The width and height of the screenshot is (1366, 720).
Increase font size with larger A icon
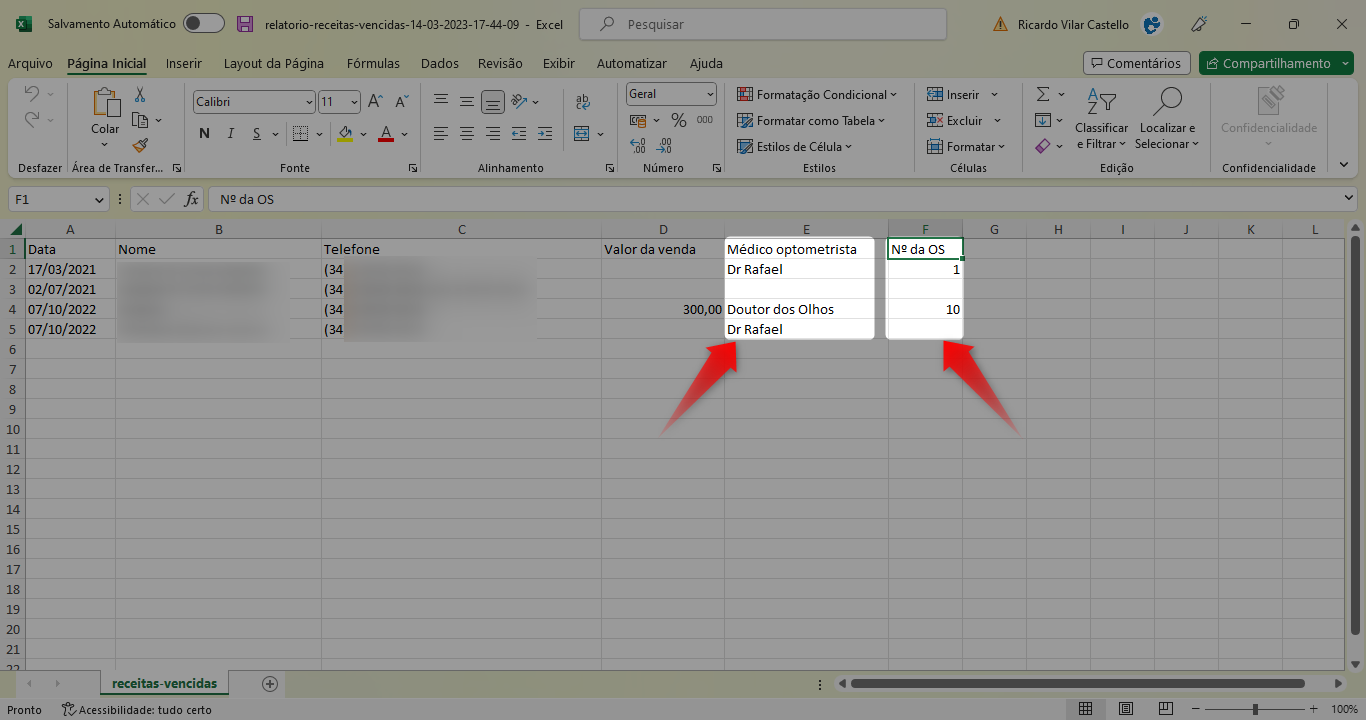click(x=376, y=102)
